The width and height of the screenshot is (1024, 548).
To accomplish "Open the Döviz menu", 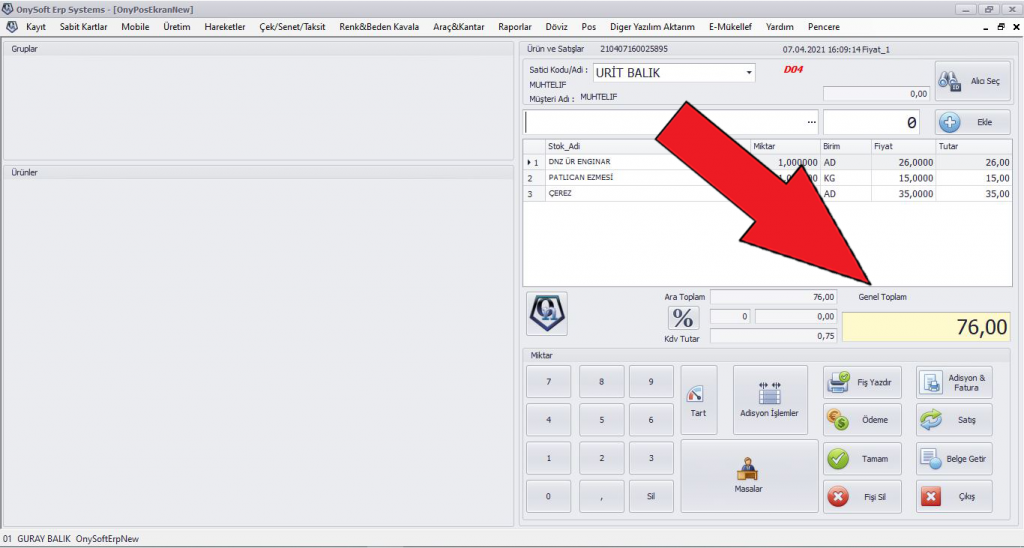I will pos(556,27).
